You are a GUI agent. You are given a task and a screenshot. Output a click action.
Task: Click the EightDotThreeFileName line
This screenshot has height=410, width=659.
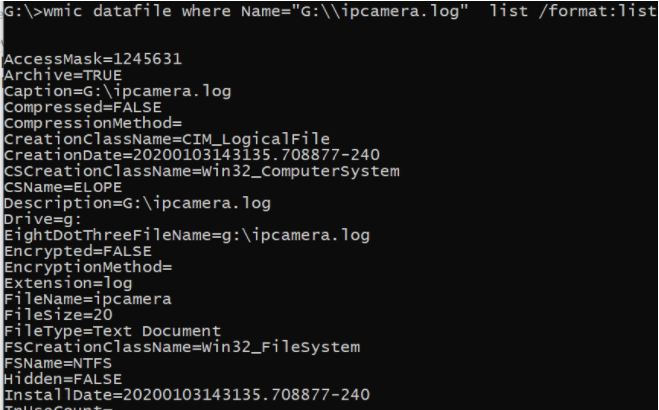(187, 235)
